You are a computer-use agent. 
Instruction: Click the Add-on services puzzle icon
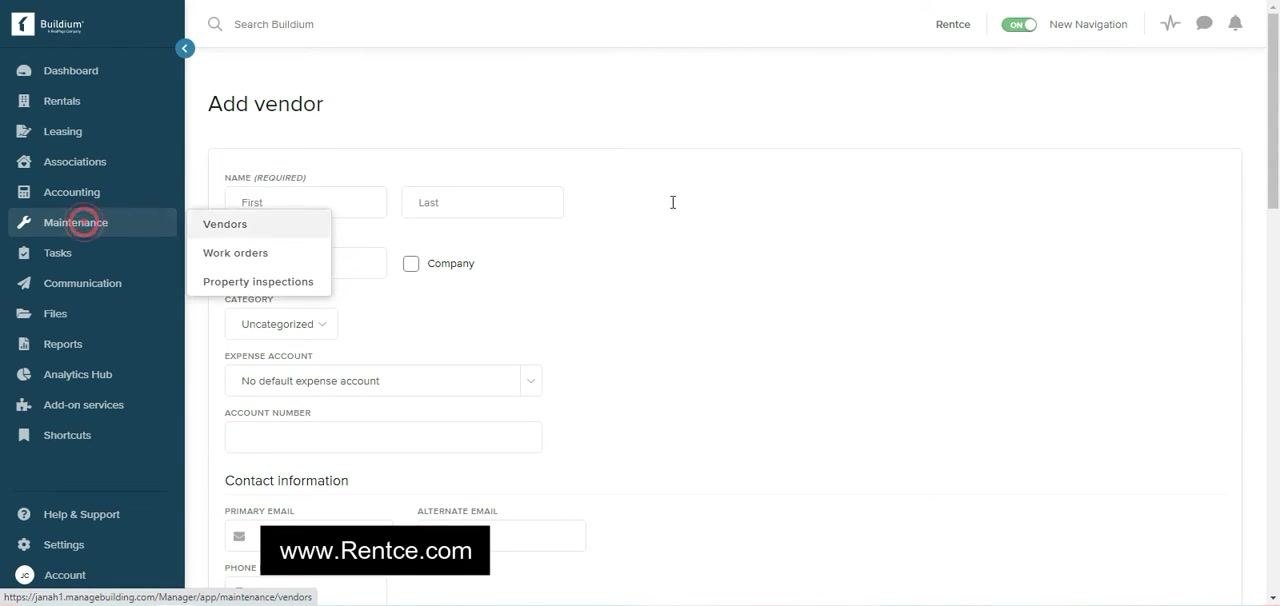24,405
